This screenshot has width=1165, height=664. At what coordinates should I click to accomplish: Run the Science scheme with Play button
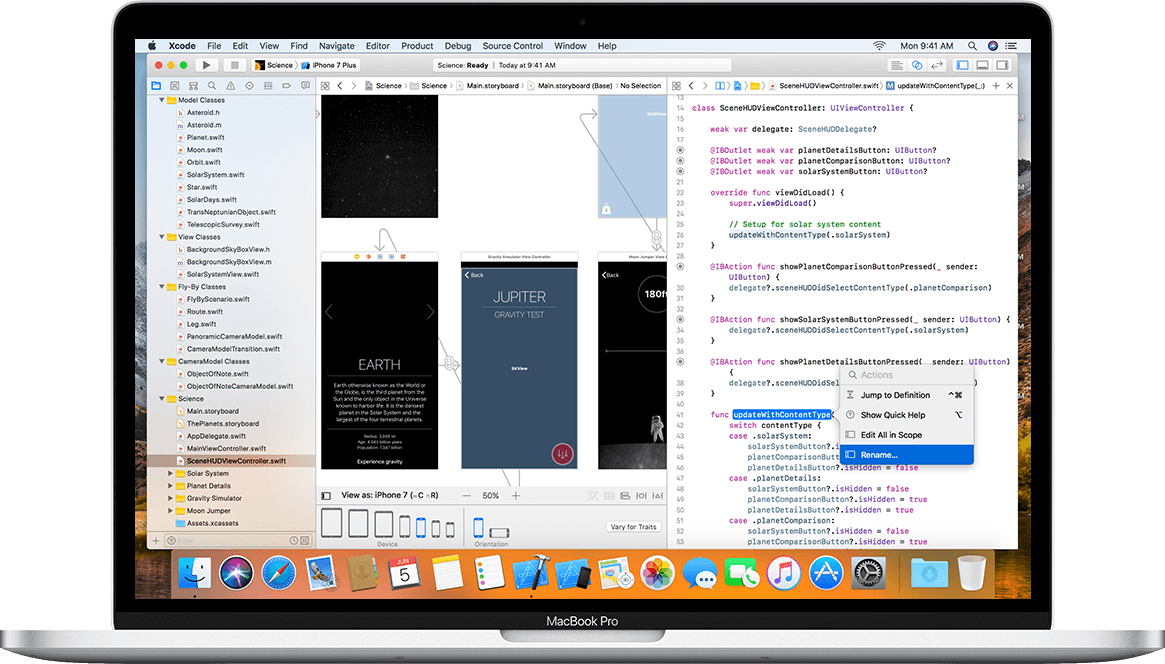click(207, 65)
